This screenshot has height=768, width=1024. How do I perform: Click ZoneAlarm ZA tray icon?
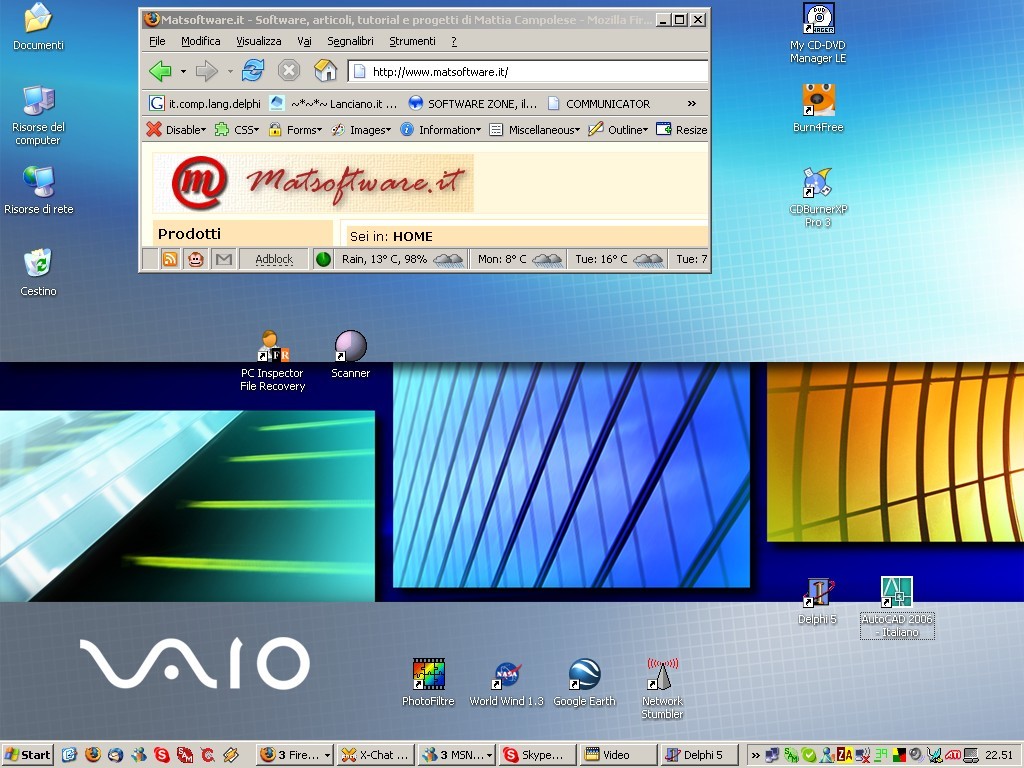(x=844, y=755)
